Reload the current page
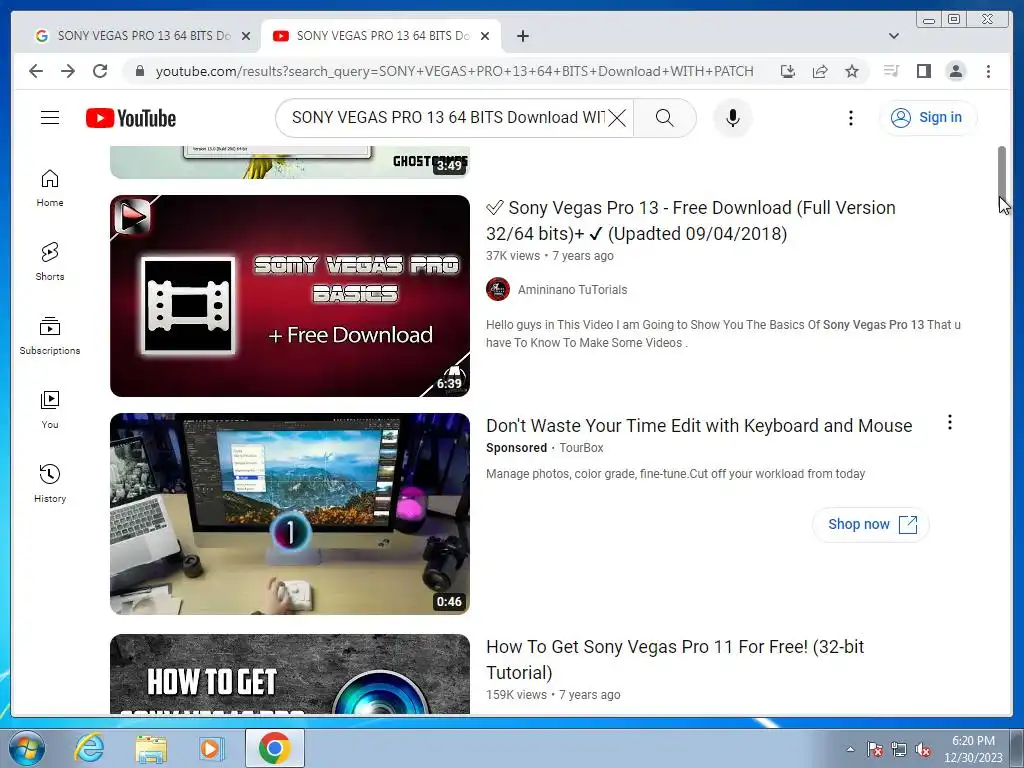 pyautogui.click(x=100, y=71)
